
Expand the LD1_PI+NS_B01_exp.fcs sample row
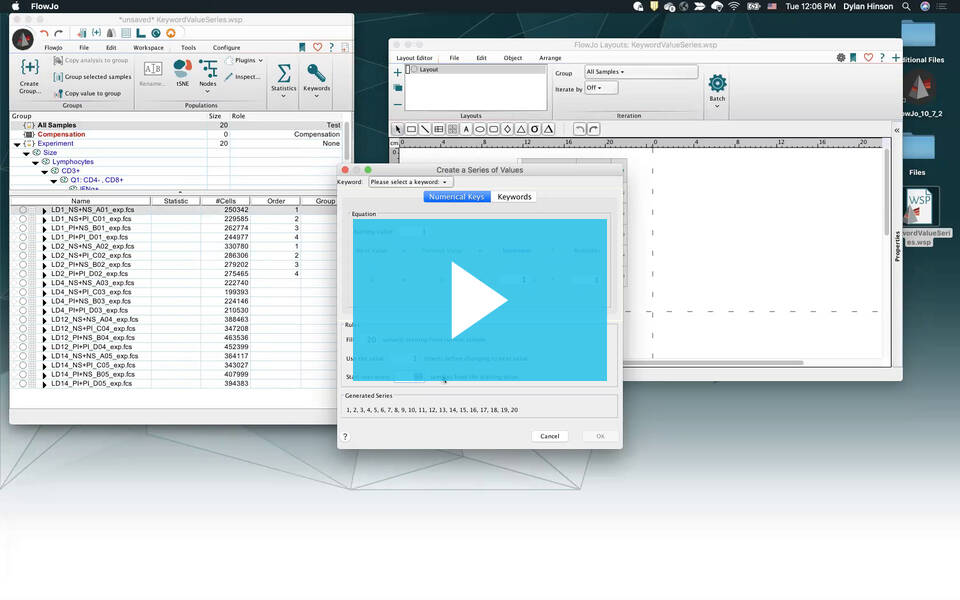tap(44, 228)
